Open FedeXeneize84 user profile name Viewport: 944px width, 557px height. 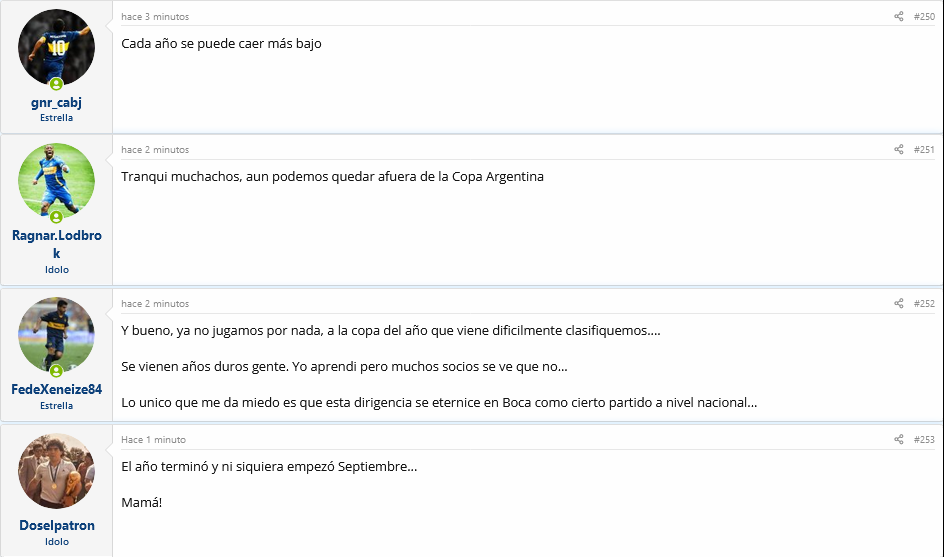click(57, 389)
